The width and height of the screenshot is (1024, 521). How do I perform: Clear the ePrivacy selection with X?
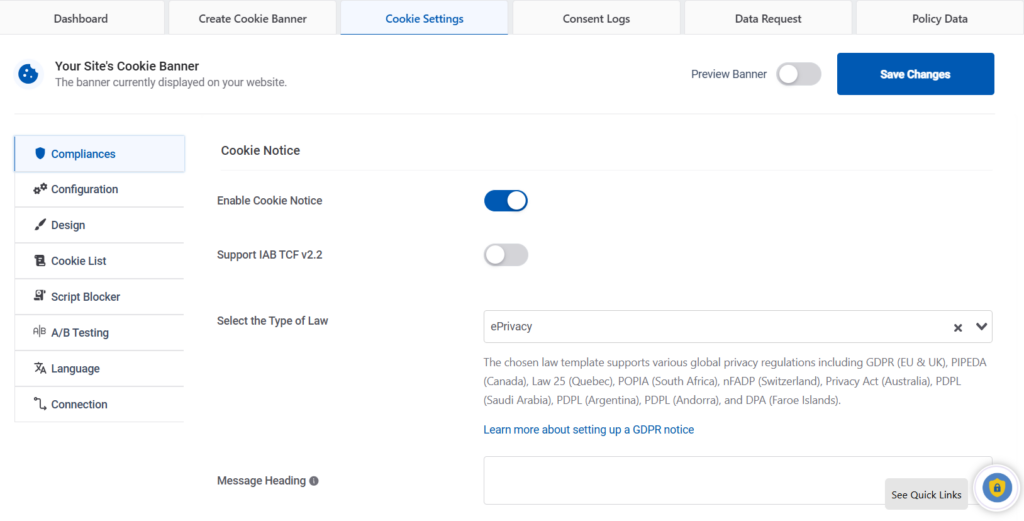(x=958, y=328)
